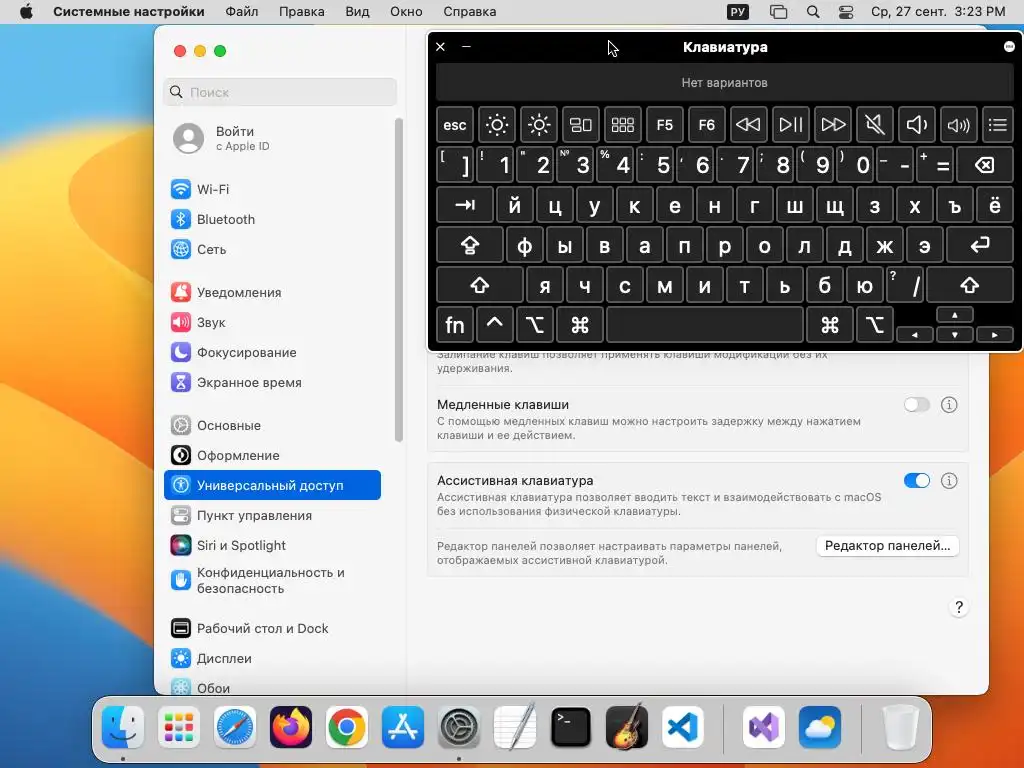Click the rewind media key
Image resolution: width=1024 pixels, height=768 pixels.
[x=748, y=125]
